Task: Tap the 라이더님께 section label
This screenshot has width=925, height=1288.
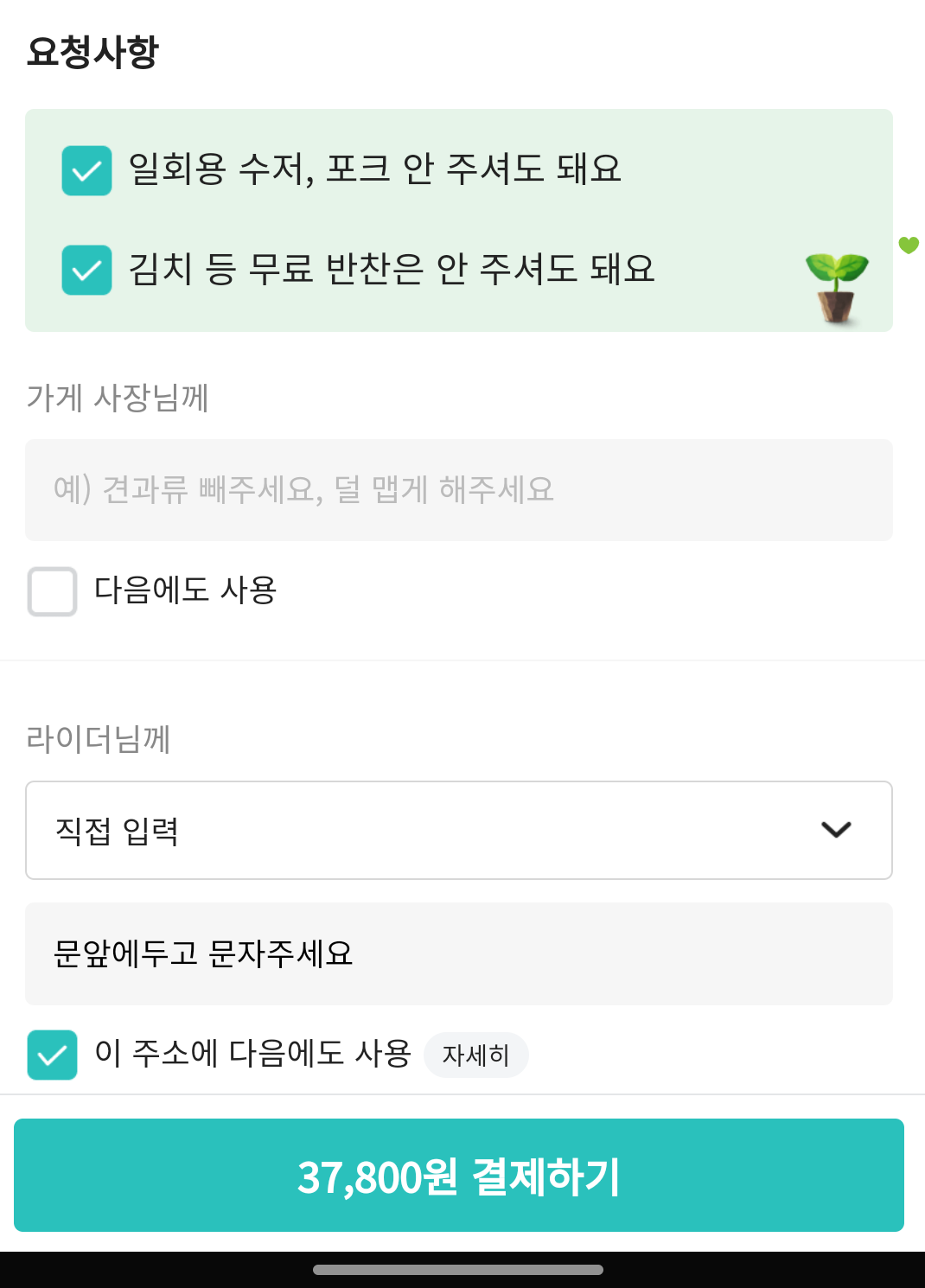Action: point(99,739)
